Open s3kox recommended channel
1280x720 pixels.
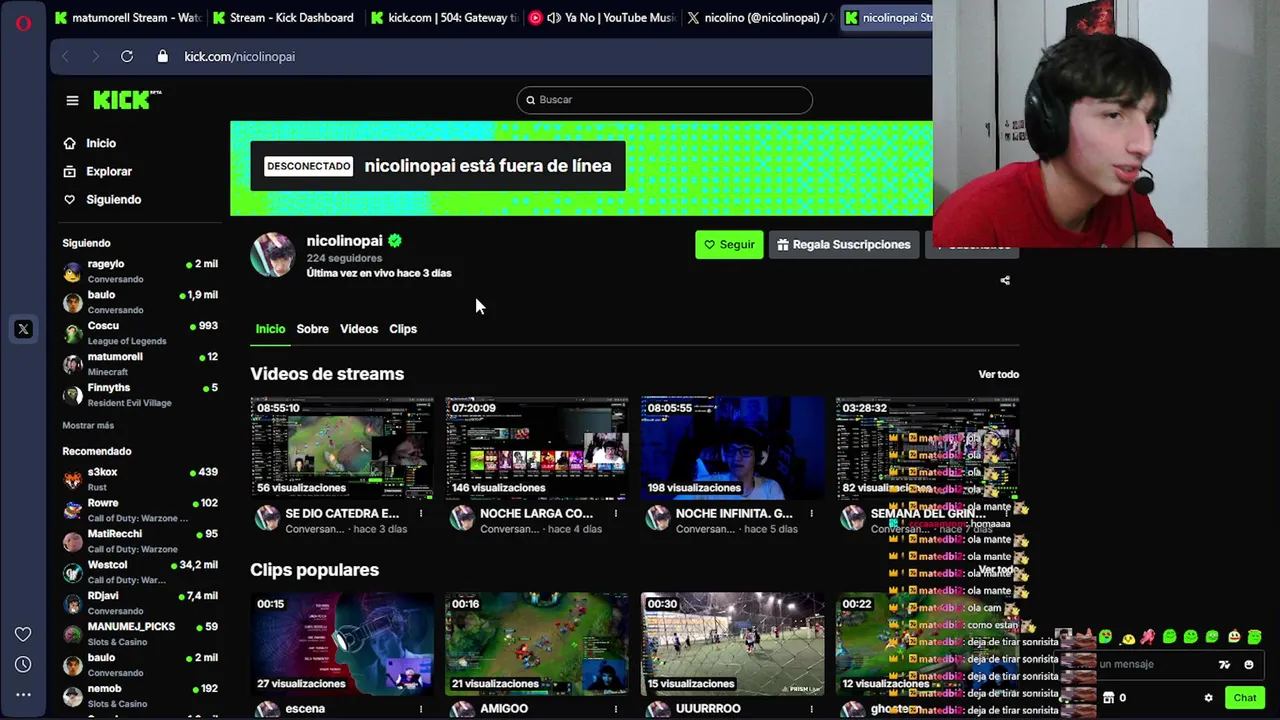pyautogui.click(x=140, y=478)
